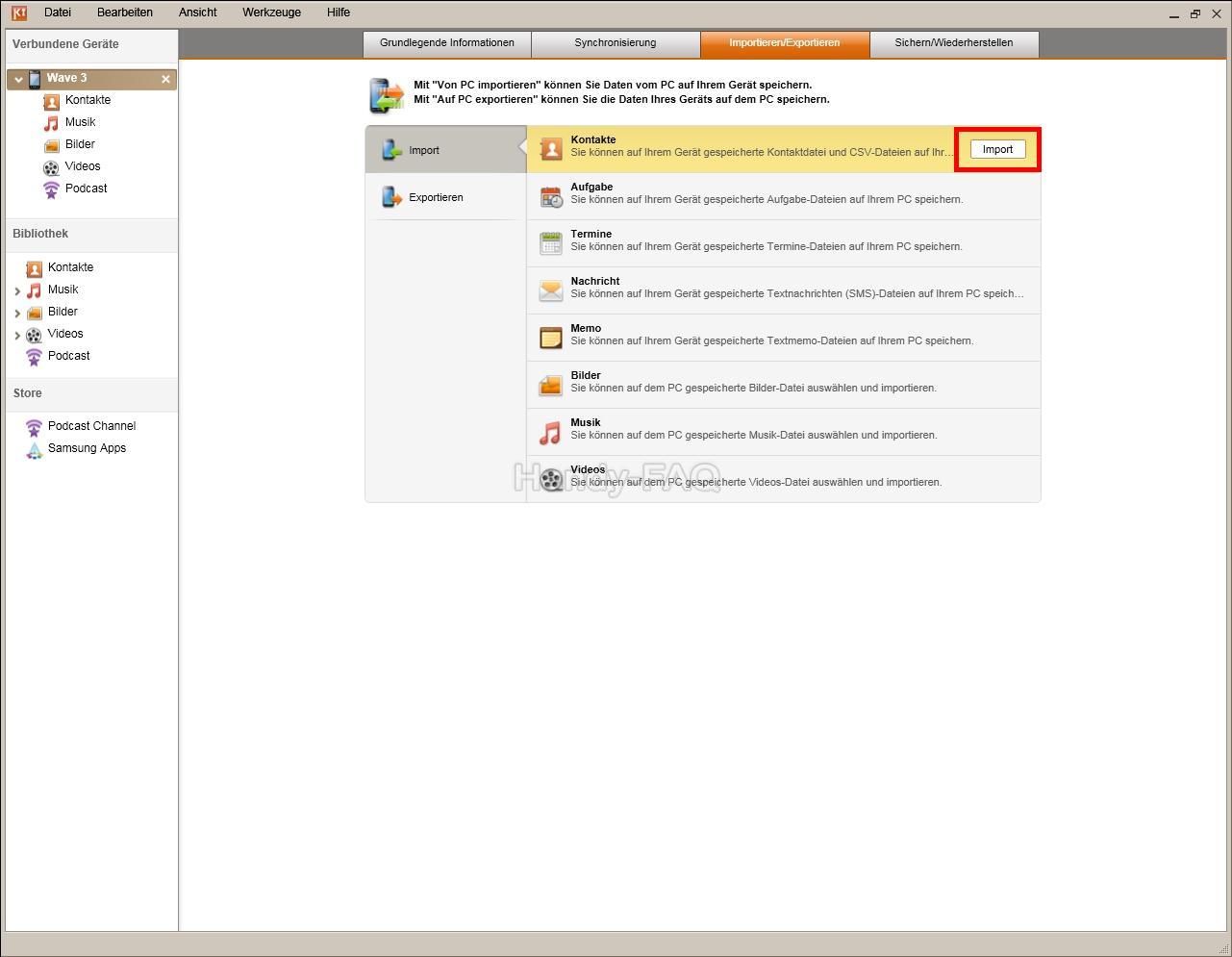Select the Wave 3 device entry
This screenshot has width=1232, height=957.
(x=91, y=79)
